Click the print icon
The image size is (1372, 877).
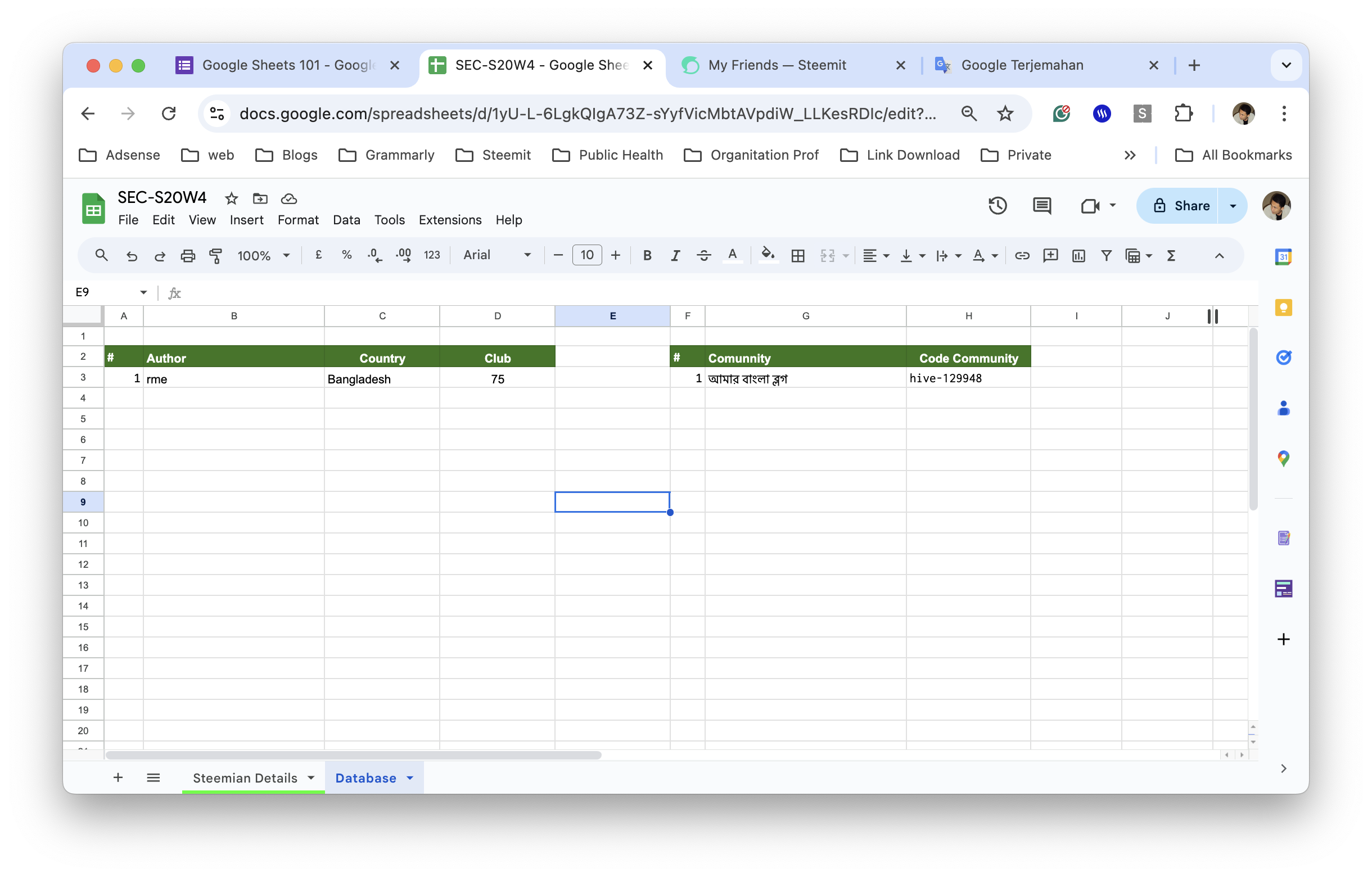[187, 256]
